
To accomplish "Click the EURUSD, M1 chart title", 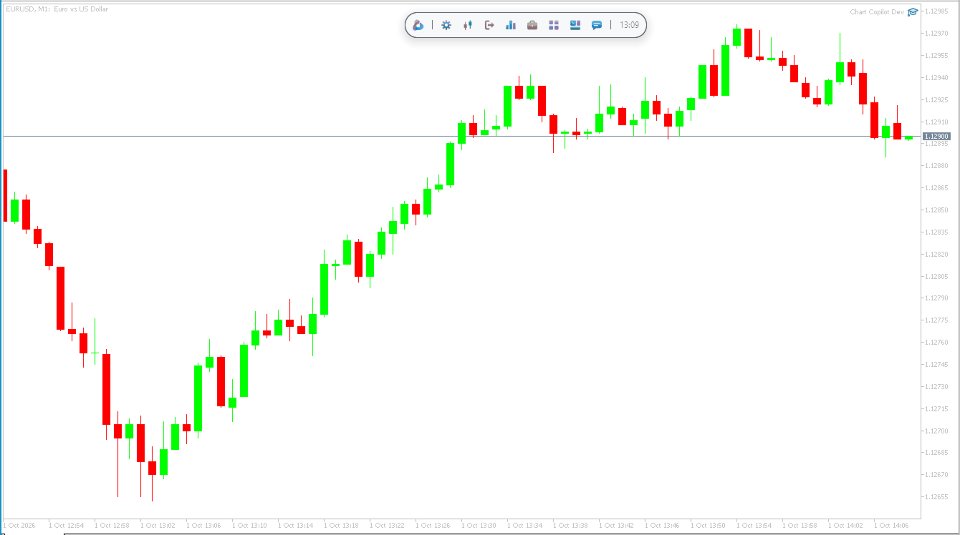I will (x=57, y=9).
